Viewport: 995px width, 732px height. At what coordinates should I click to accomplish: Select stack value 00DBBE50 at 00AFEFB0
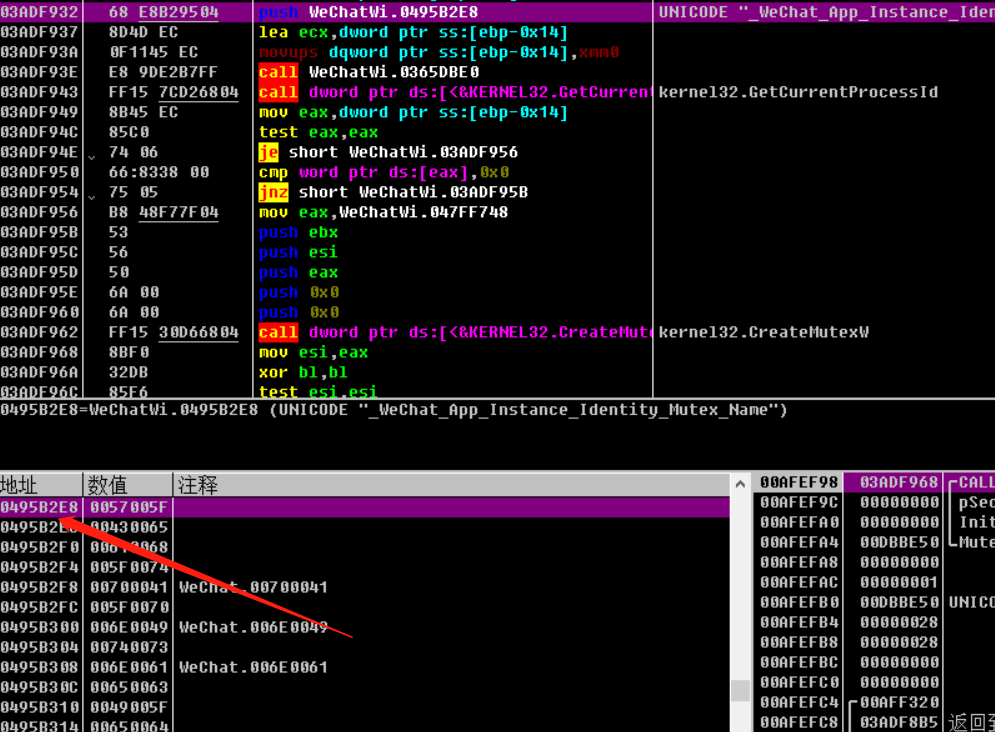click(899, 603)
